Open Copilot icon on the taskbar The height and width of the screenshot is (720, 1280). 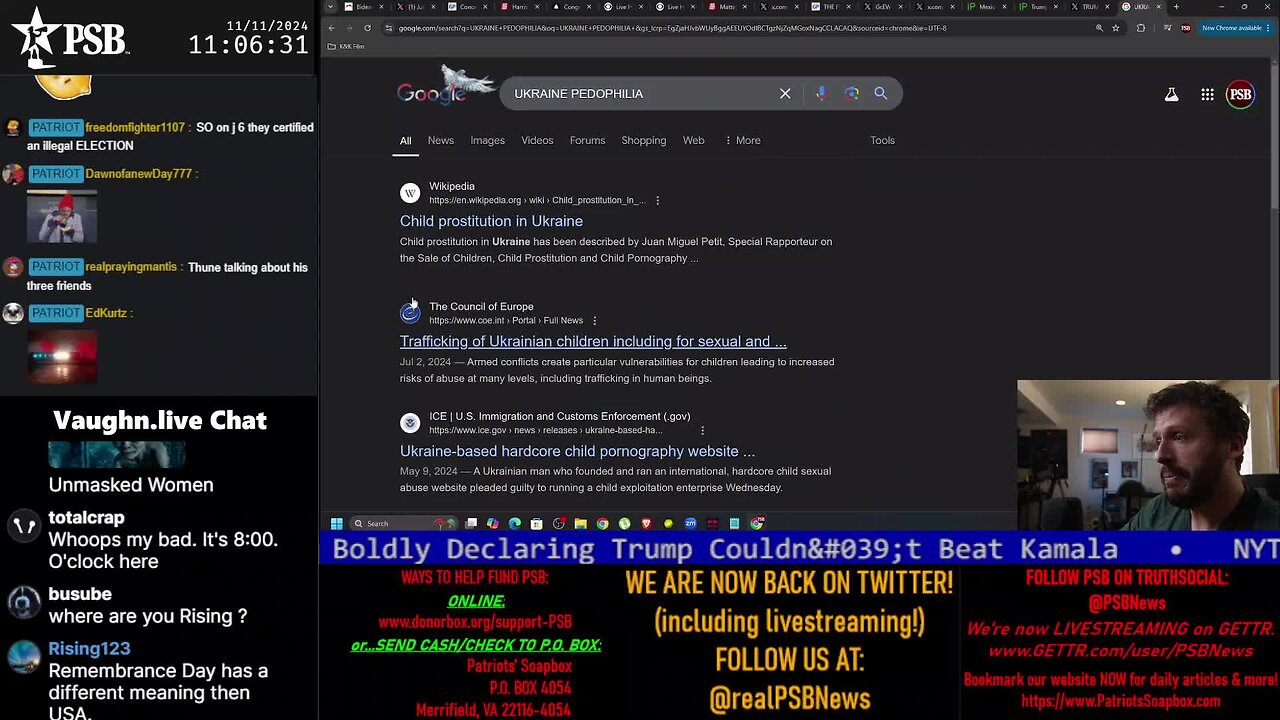tap(493, 523)
